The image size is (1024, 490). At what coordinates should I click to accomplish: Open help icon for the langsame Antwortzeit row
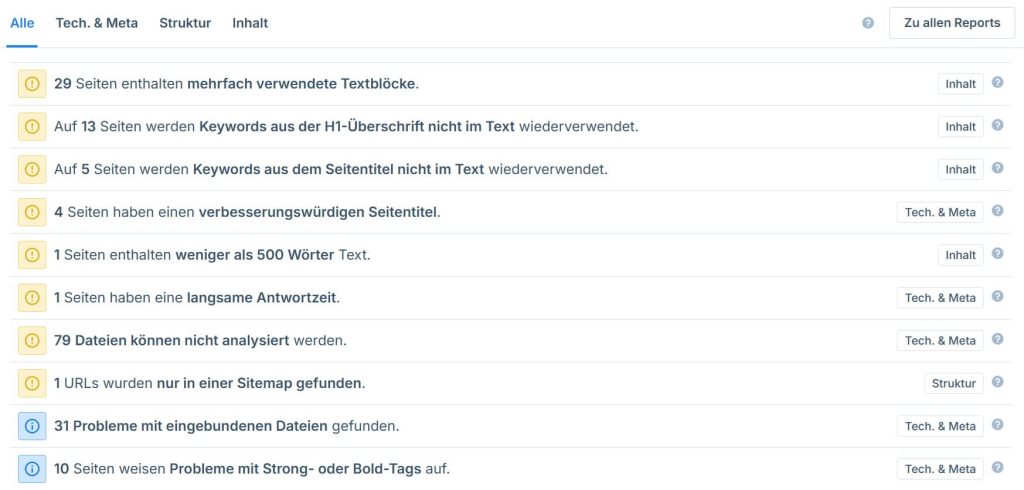pos(997,297)
